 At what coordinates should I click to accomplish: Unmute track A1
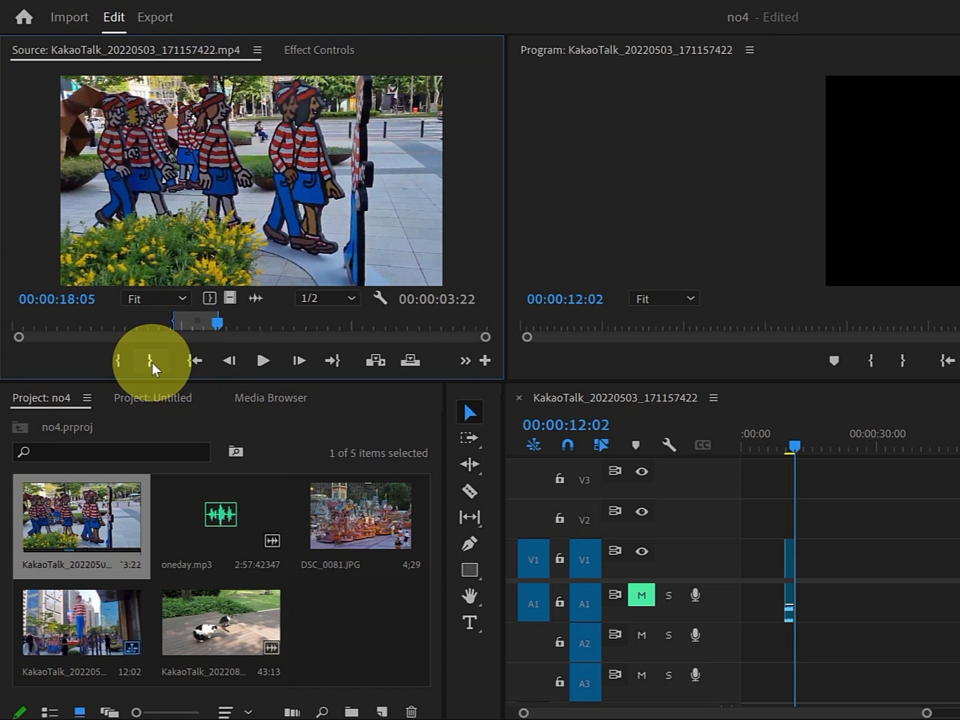[x=642, y=595]
